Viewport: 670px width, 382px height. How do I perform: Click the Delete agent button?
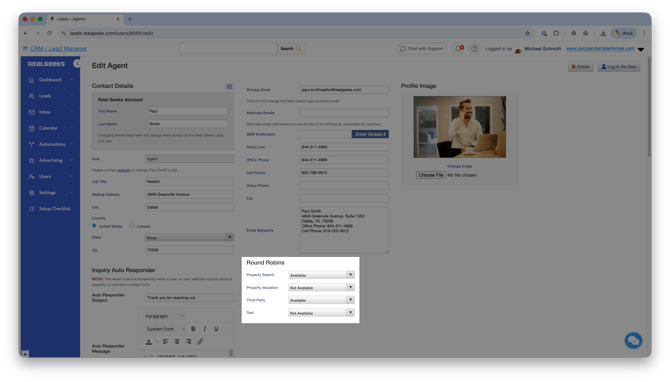click(x=580, y=67)
